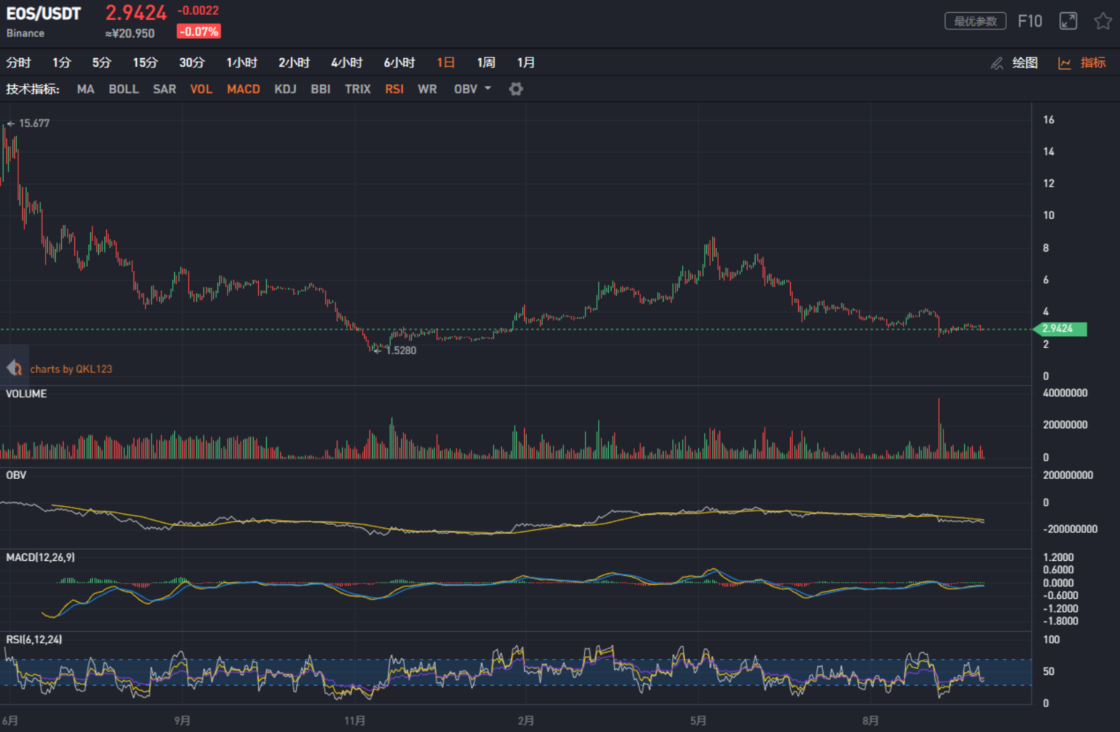Screen dimensions: 1120x732
Task: Switch to the 4小时 timeframe tab
Action: [x=346, y=63]
